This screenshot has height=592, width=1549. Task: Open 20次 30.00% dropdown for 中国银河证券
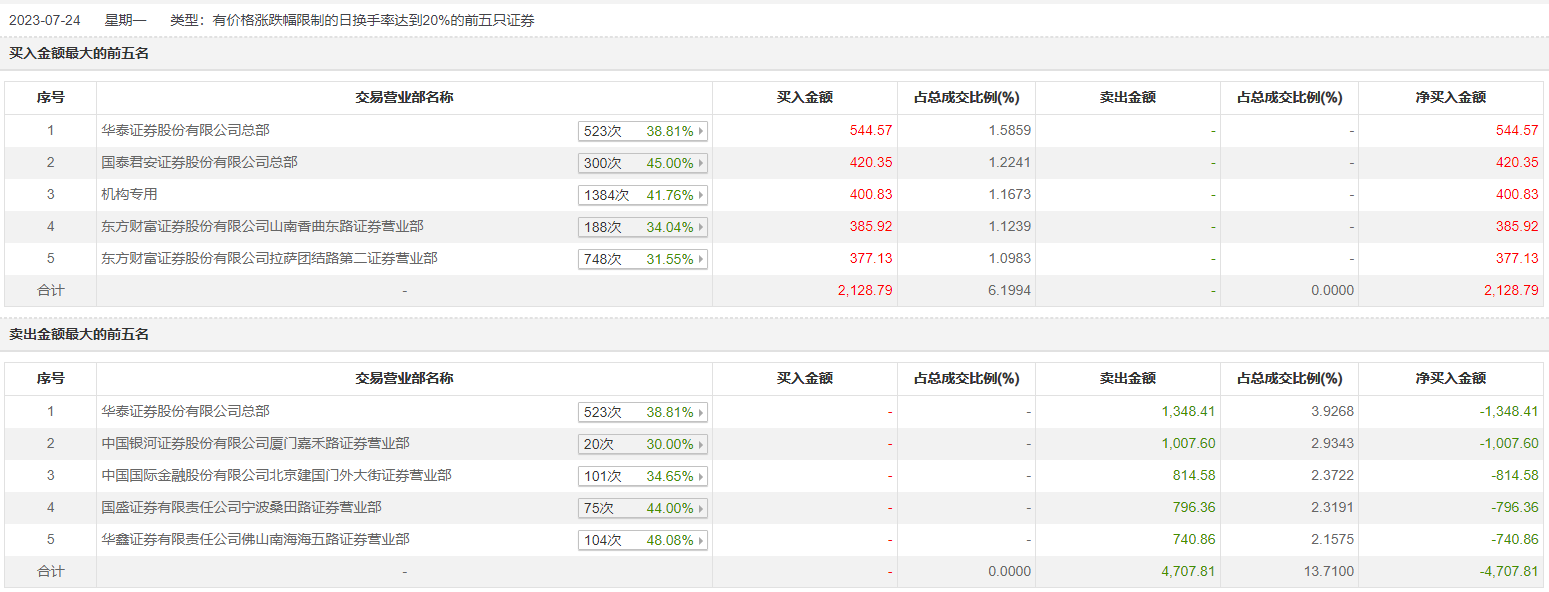coord(642,444)
